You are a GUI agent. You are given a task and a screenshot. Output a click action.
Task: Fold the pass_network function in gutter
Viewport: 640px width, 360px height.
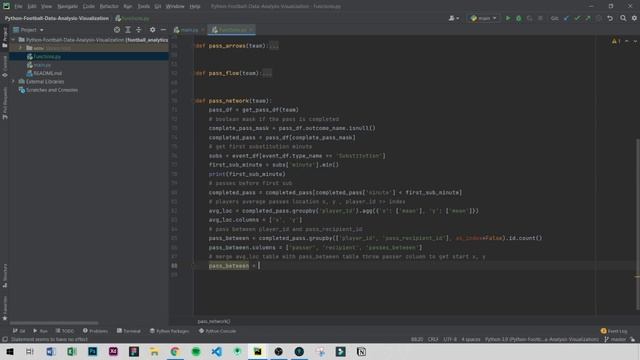tap(196, 101)
